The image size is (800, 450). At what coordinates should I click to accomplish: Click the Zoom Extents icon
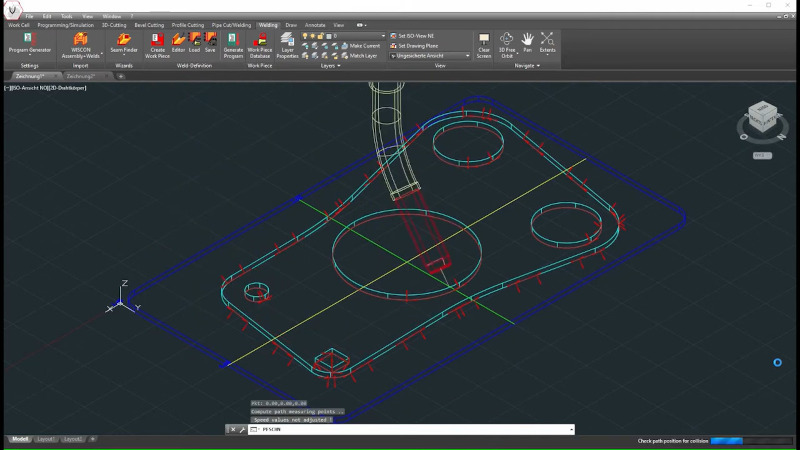[547, 39]
